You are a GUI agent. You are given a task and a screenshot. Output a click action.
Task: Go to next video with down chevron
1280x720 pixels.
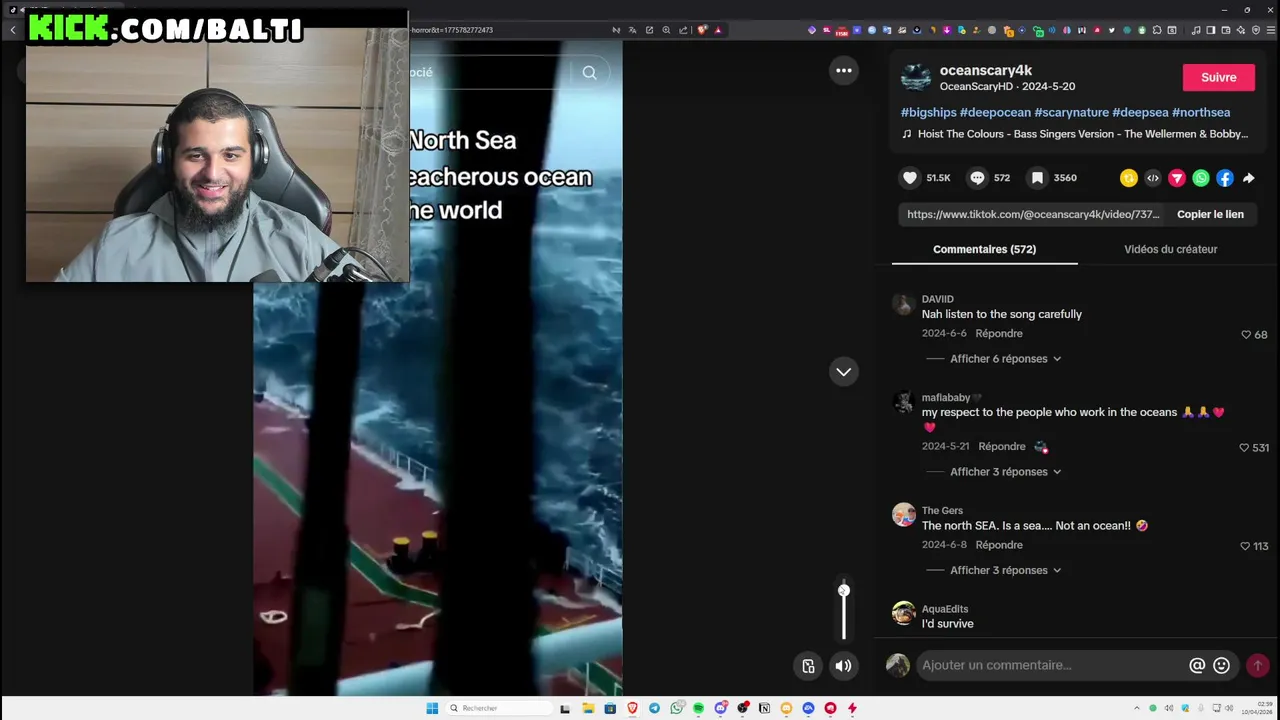(844, 371)
